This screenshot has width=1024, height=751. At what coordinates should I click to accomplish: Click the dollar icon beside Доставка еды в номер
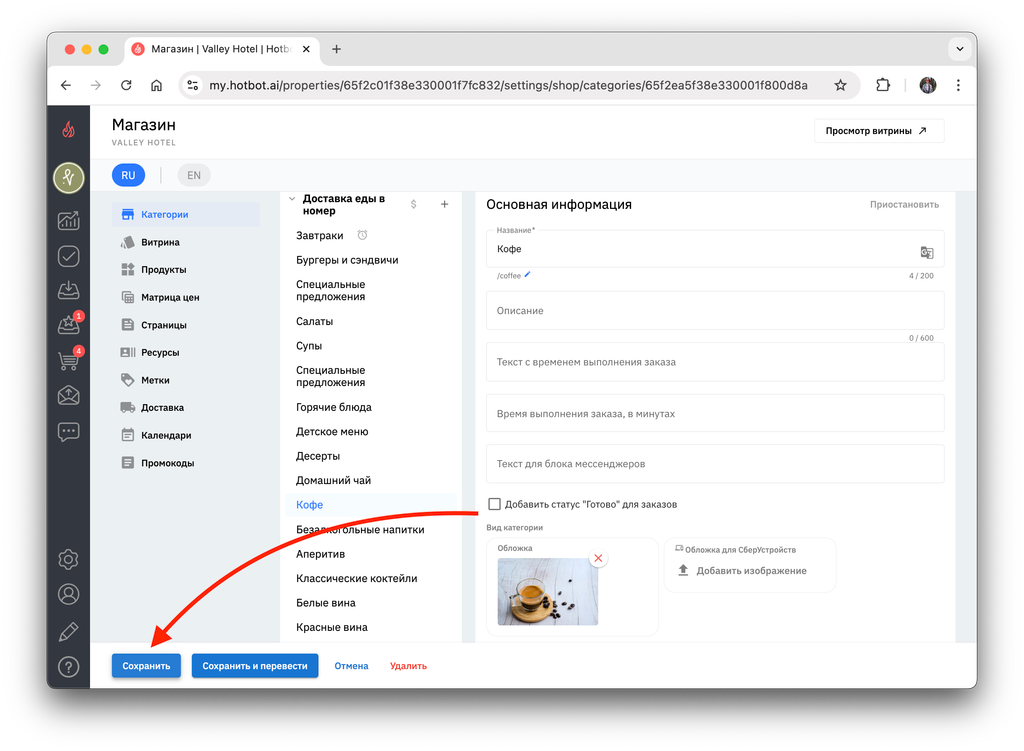click(x=413, y=204)
